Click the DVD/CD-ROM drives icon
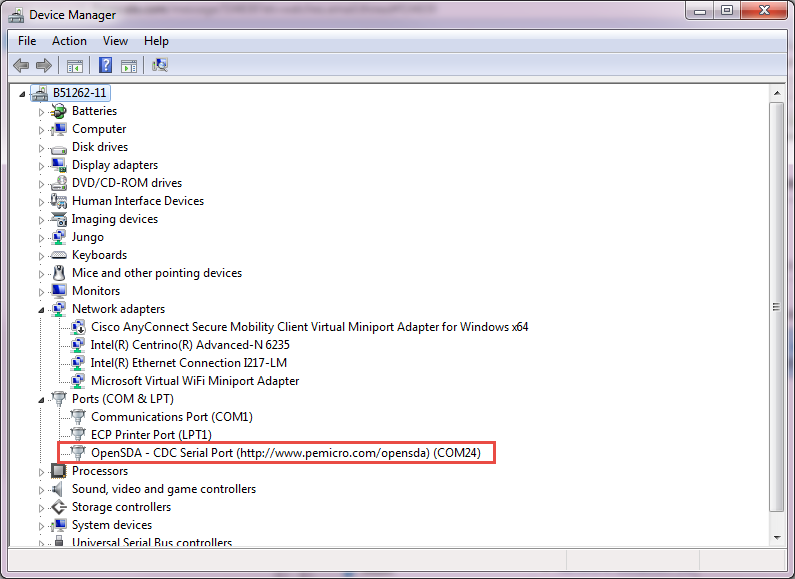This screenshot has width=795, height=579. tap(59, 183)
